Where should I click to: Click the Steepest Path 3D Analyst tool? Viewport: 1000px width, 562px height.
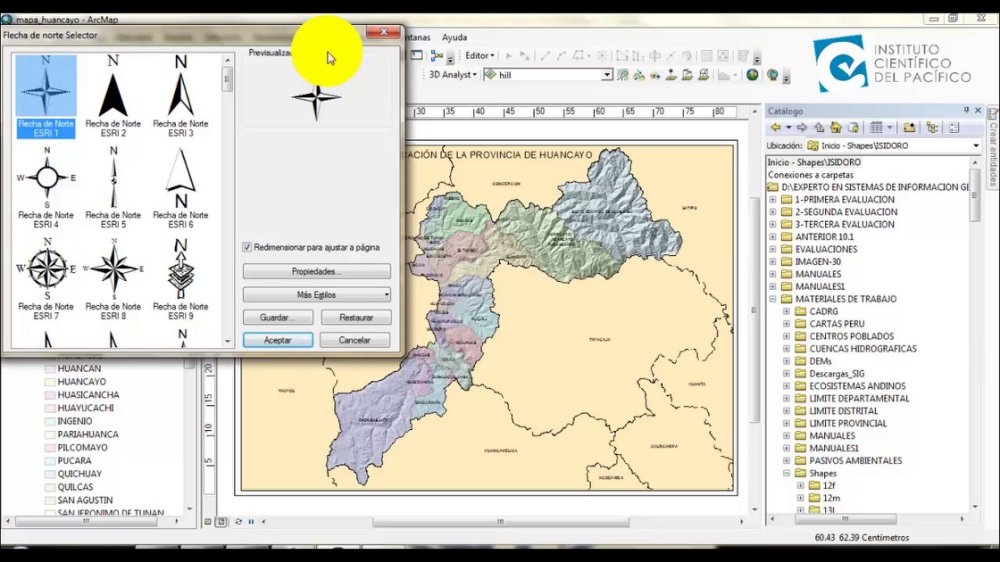638,75
